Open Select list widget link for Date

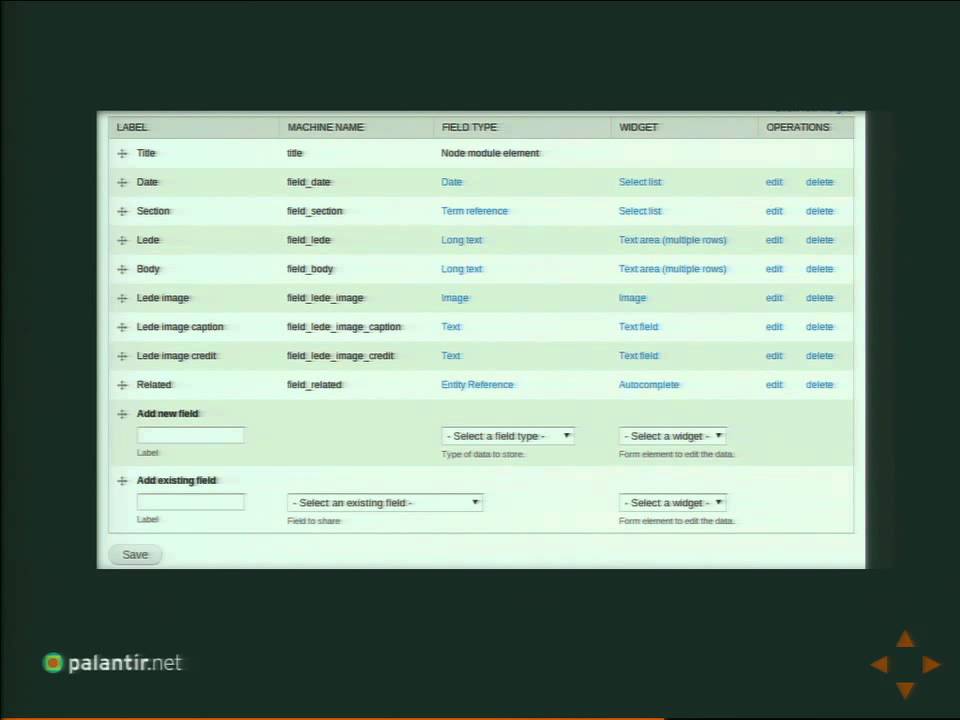click(640, 182)
